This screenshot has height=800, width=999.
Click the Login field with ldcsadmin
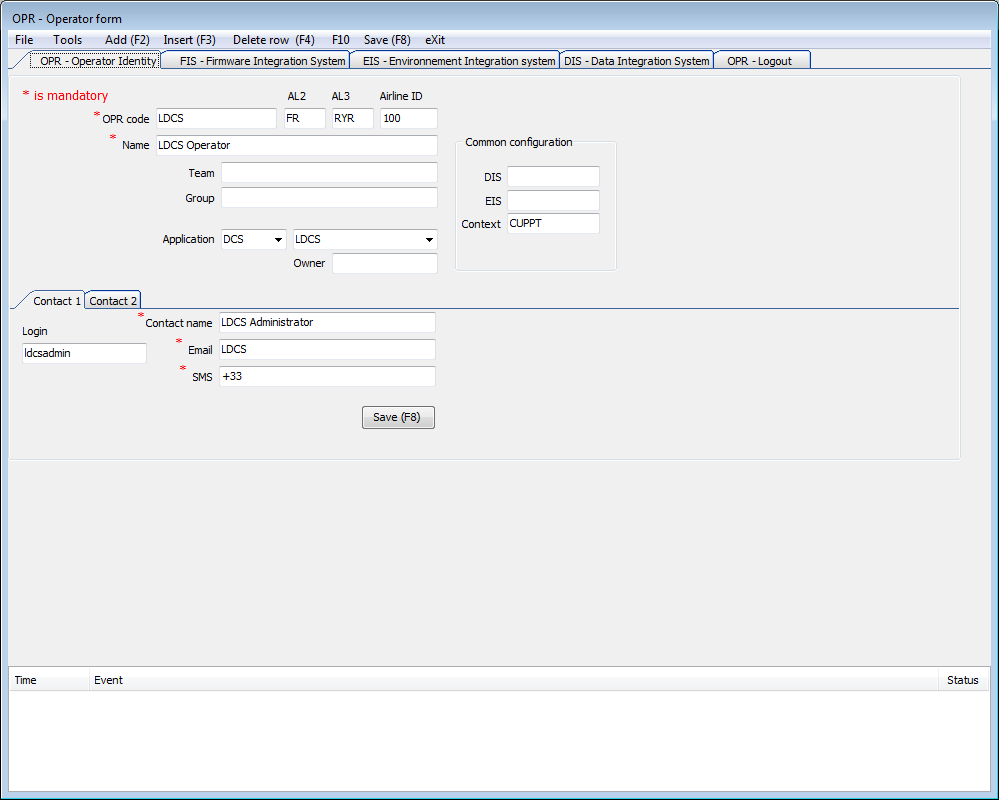pyautogui.click(x=84, y=353)
